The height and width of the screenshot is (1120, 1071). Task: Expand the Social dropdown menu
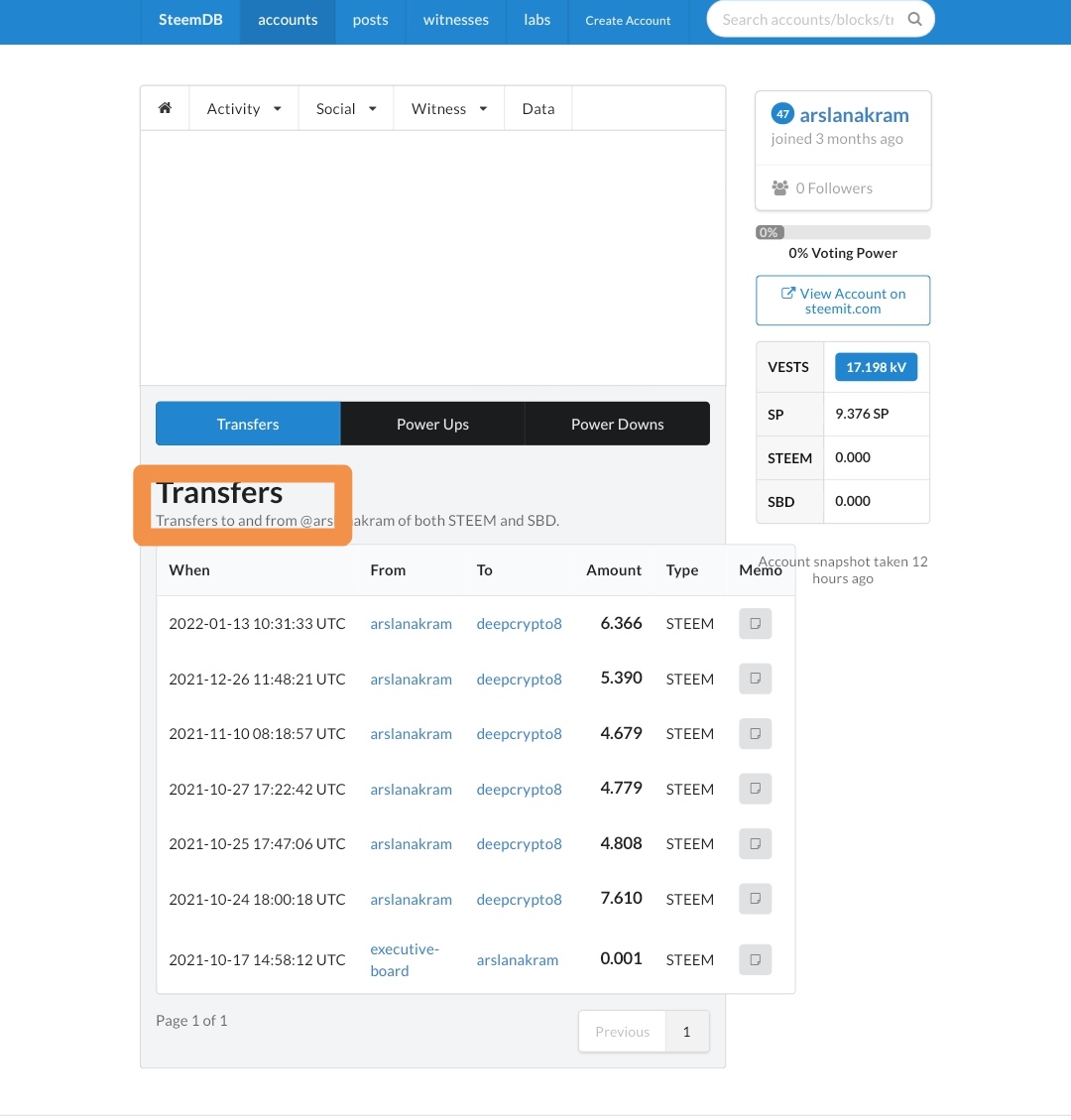(x=345, y=108)
